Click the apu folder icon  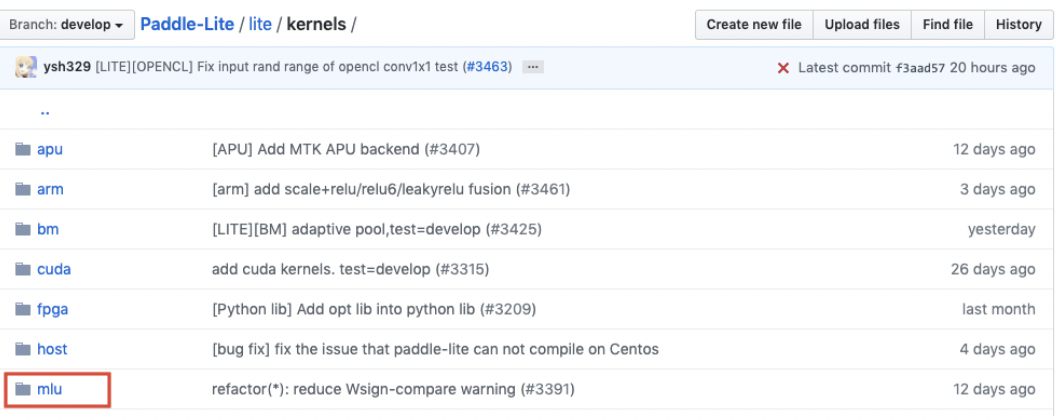[x=23, y=149]
